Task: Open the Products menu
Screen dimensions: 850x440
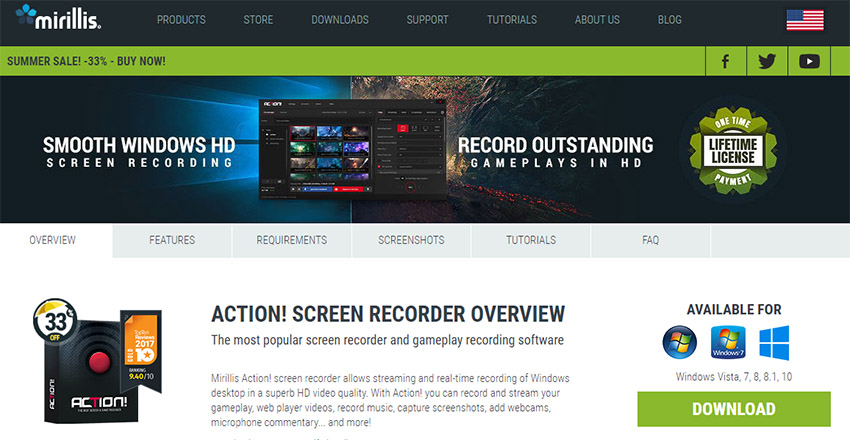Action: 181,20
